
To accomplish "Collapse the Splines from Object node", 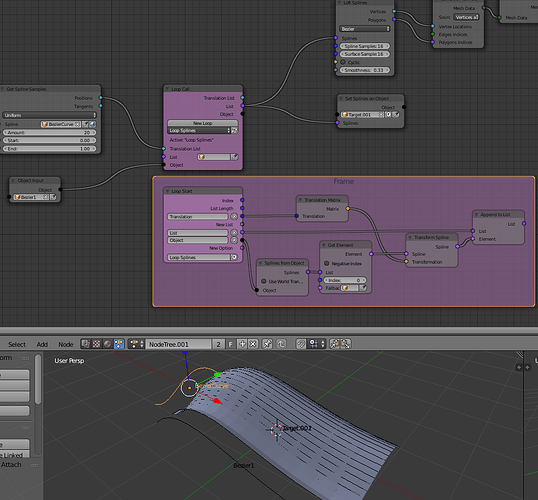I will 260,263.
